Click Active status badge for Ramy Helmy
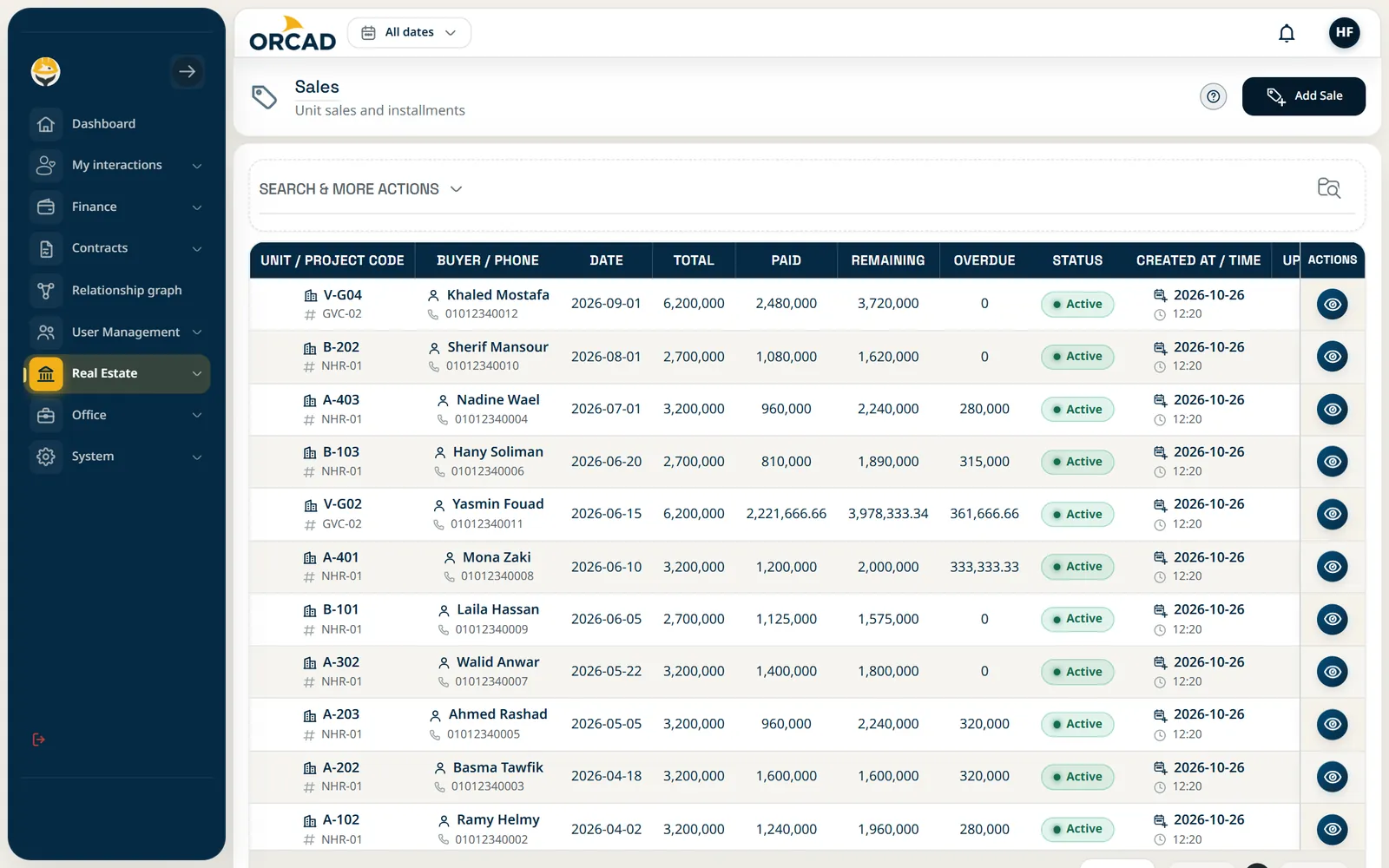 pyautogui.click(x=1077, y=829)
